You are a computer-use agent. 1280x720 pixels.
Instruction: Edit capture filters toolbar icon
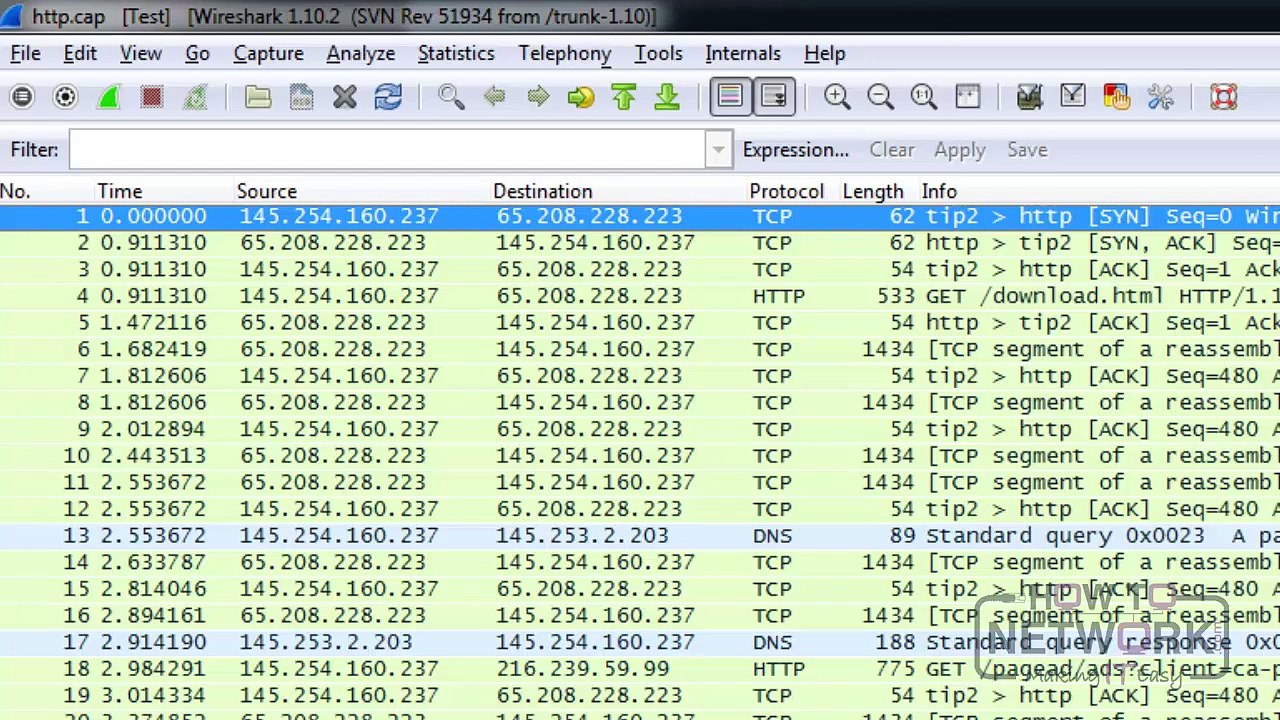(x=1030, y=97)
